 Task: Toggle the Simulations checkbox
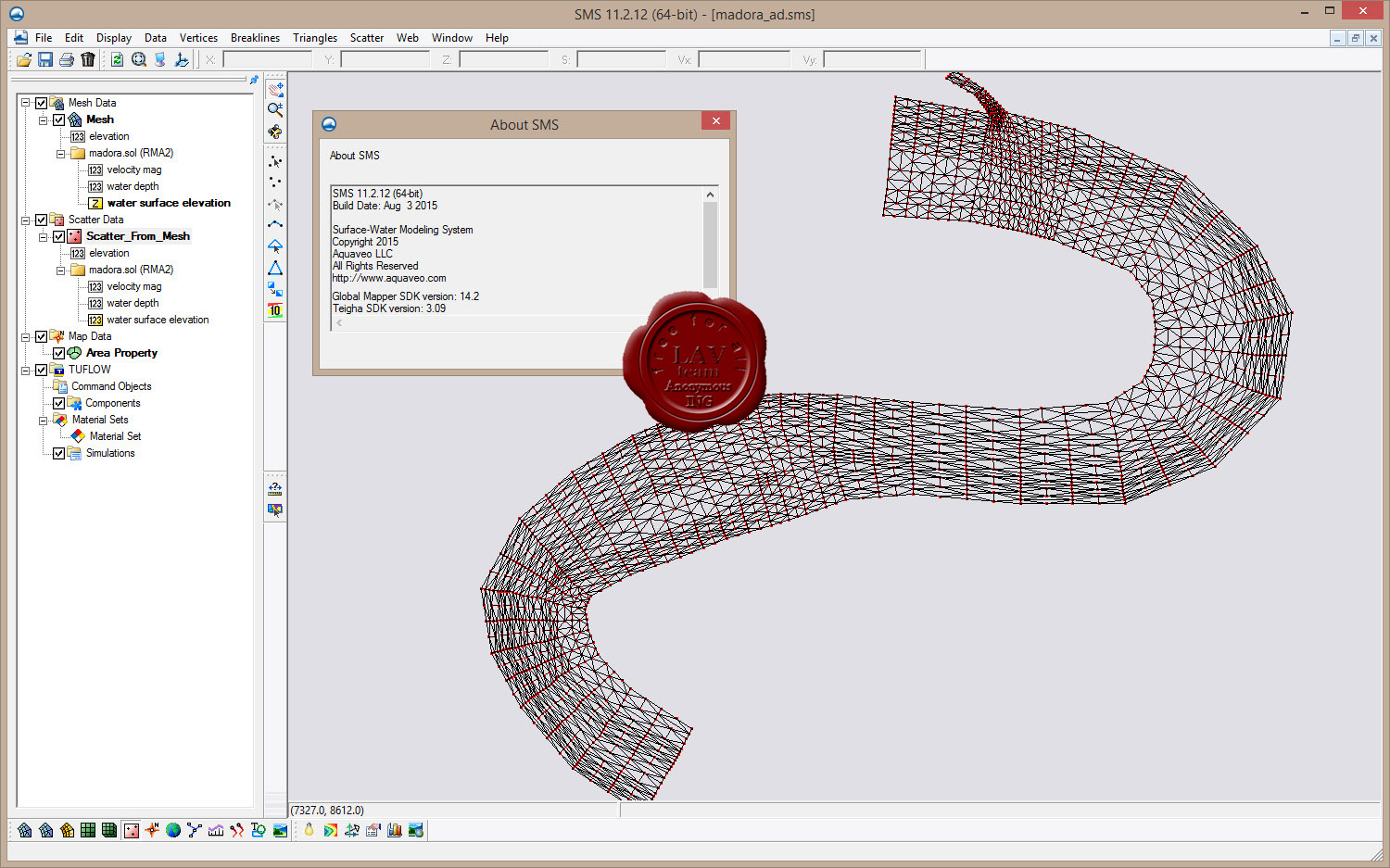(59, 453)
